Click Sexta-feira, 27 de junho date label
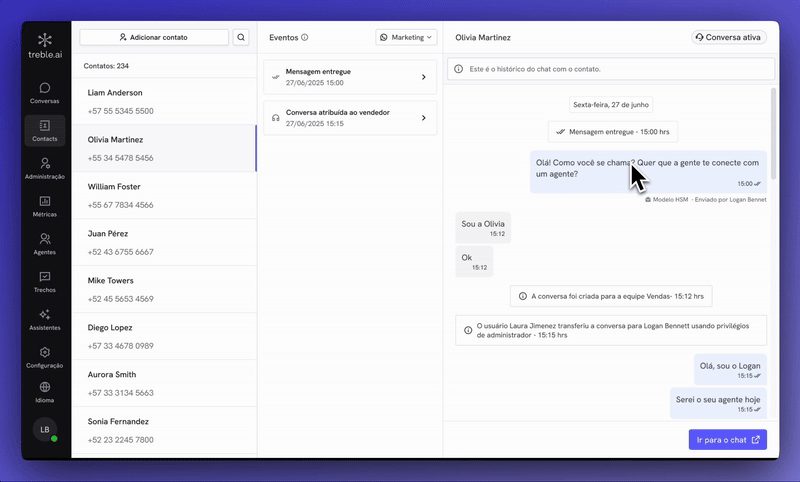The width and height of the screenshot is (800, 482). [611, 105]
